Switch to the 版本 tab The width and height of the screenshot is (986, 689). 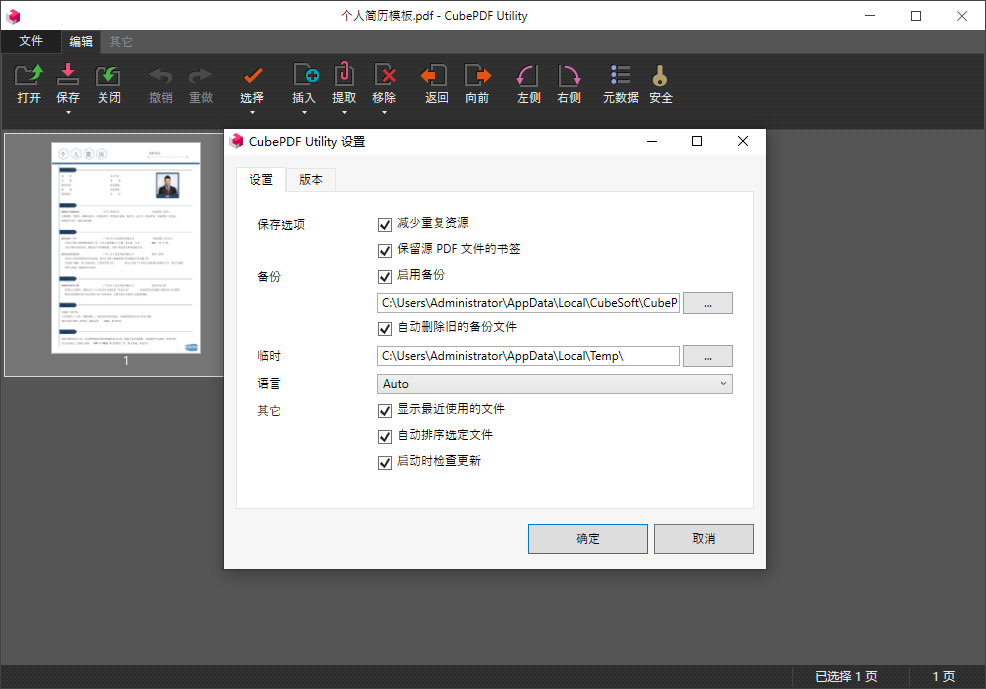[310, 180]
